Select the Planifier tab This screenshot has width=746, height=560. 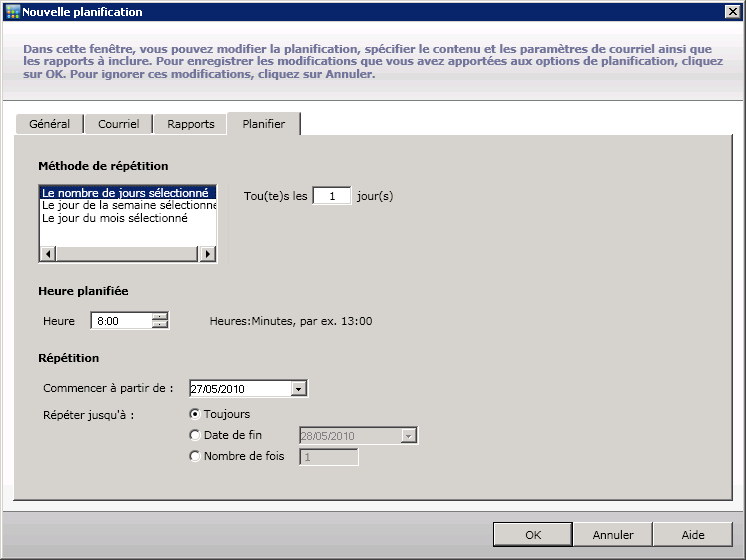tap(264, 124)
